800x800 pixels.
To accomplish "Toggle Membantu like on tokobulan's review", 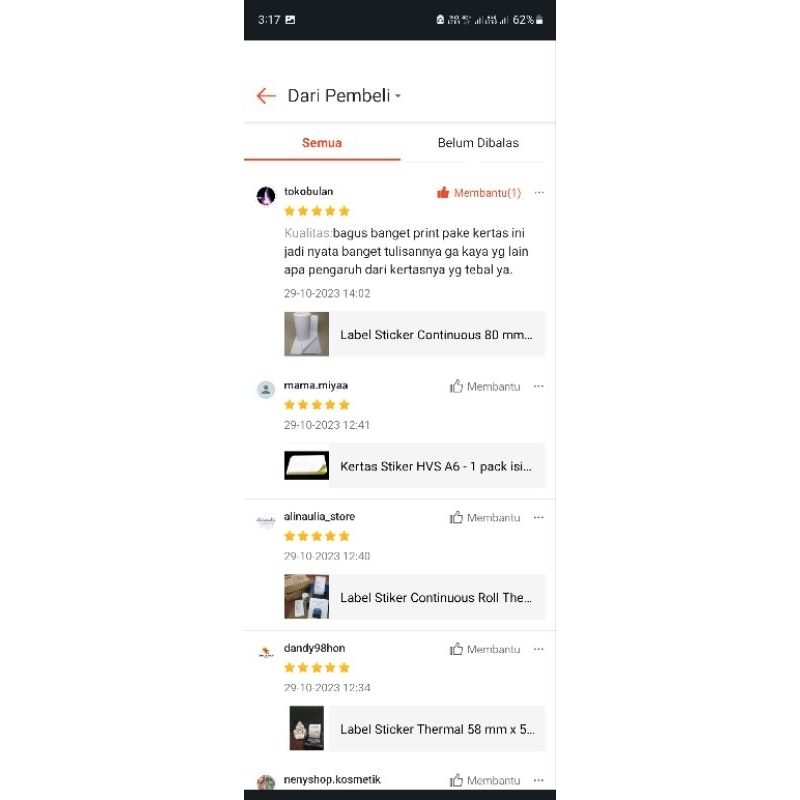I will [x=479, y=193].
